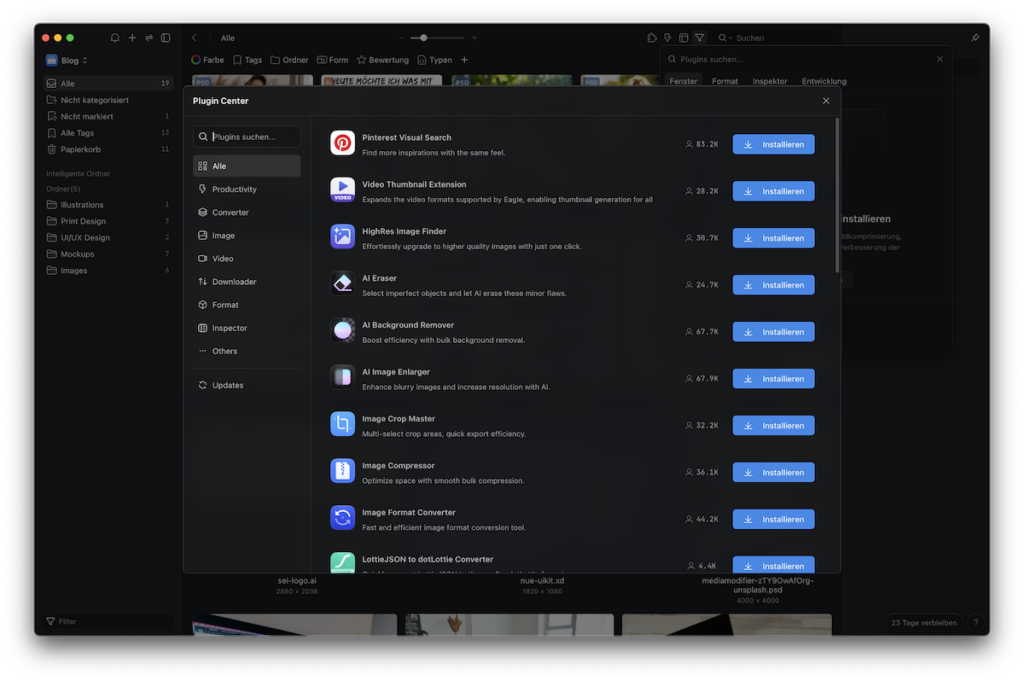
Task: Install AI Background Remover plugin
Action: 773,332
